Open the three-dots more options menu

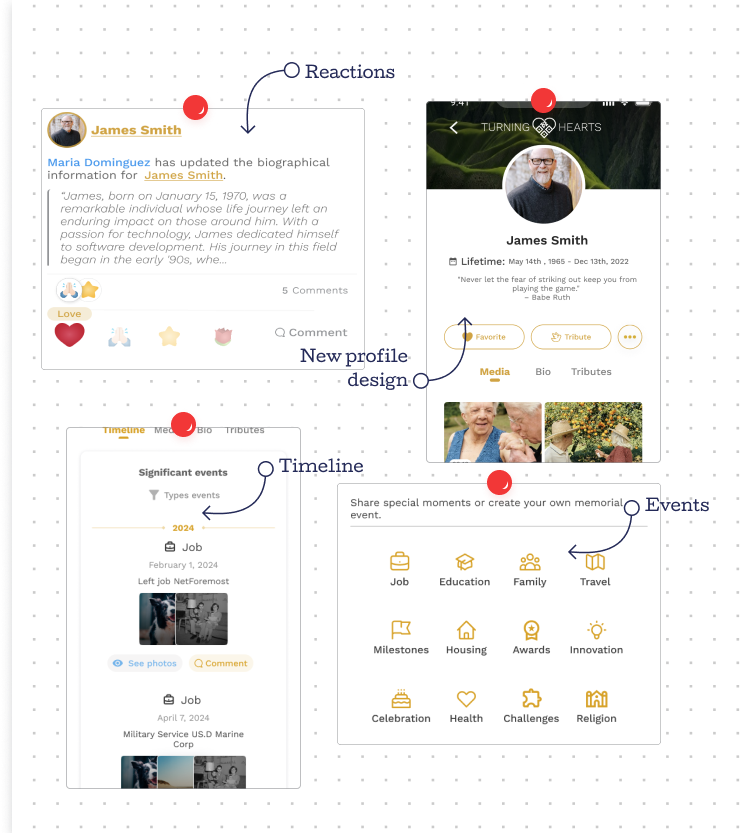(630, 337)
